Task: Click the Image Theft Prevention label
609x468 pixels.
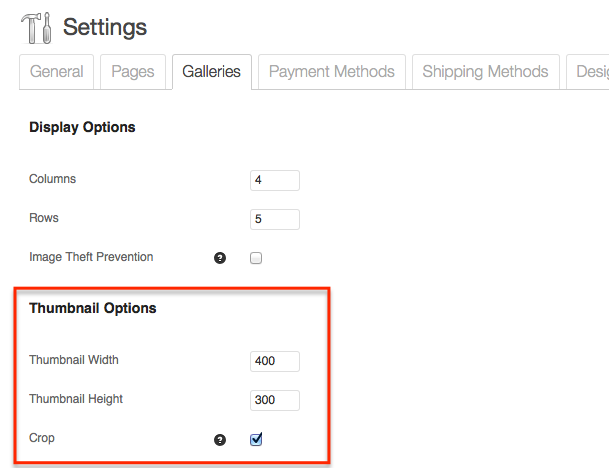Action: 91,257
